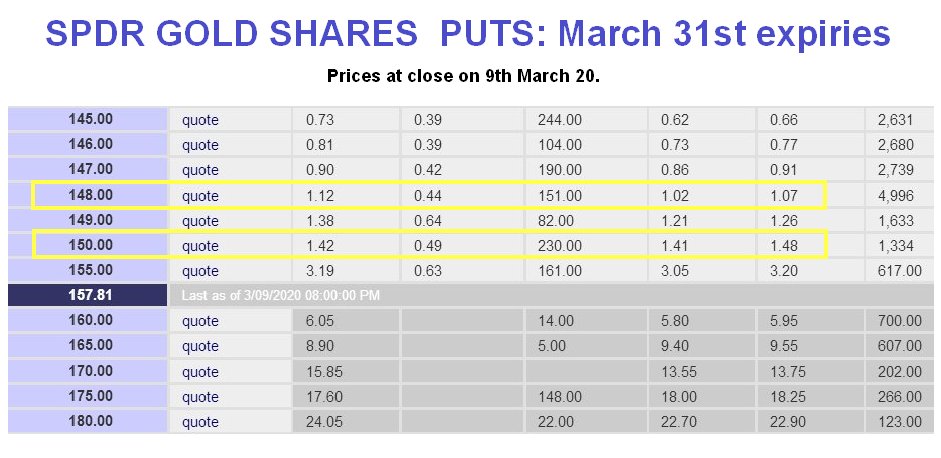Open the quote link for strike 180.00
Image resolution: width=941 pixels, height=458 pixels.
[x=200, y=422]
